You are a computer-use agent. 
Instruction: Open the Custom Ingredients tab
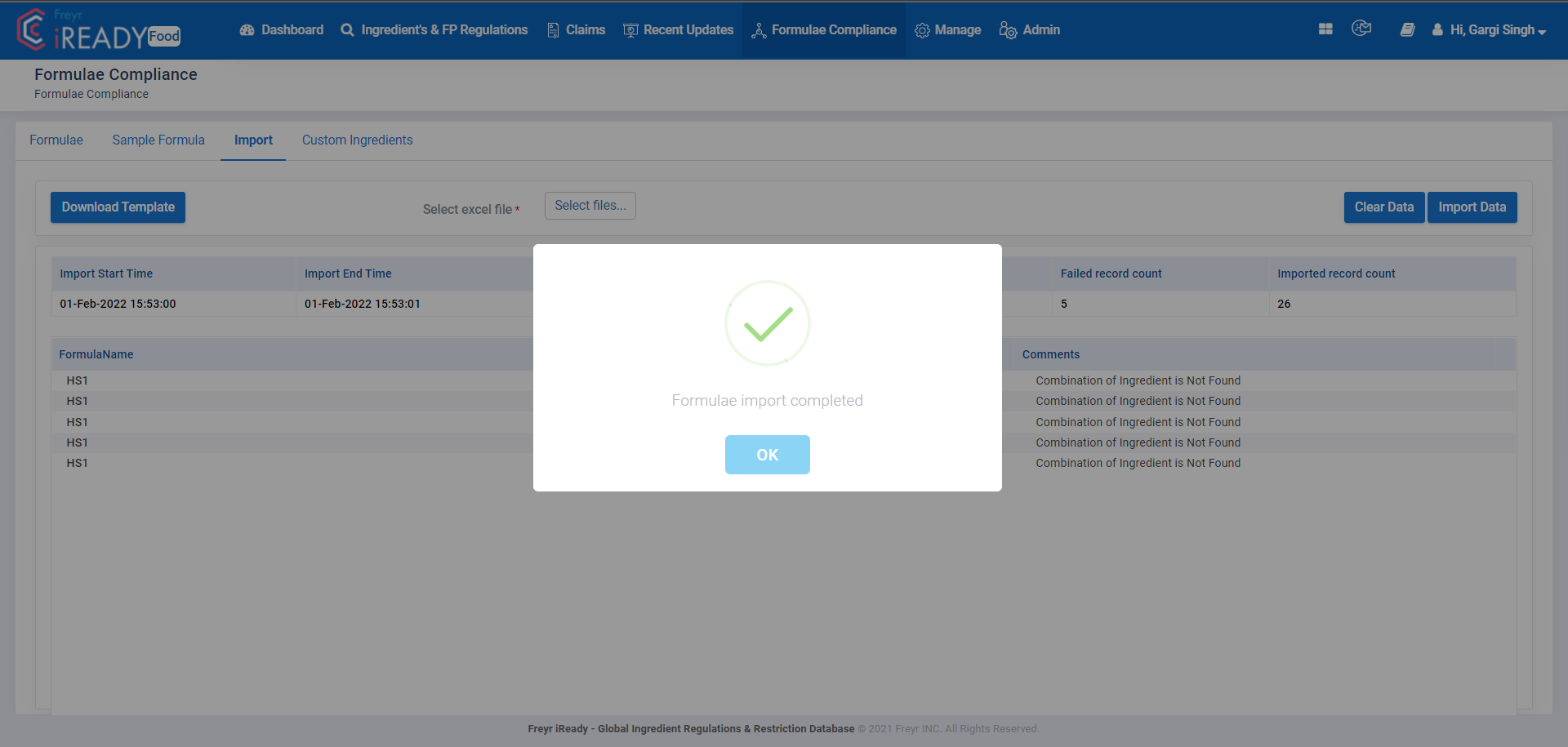357,140
